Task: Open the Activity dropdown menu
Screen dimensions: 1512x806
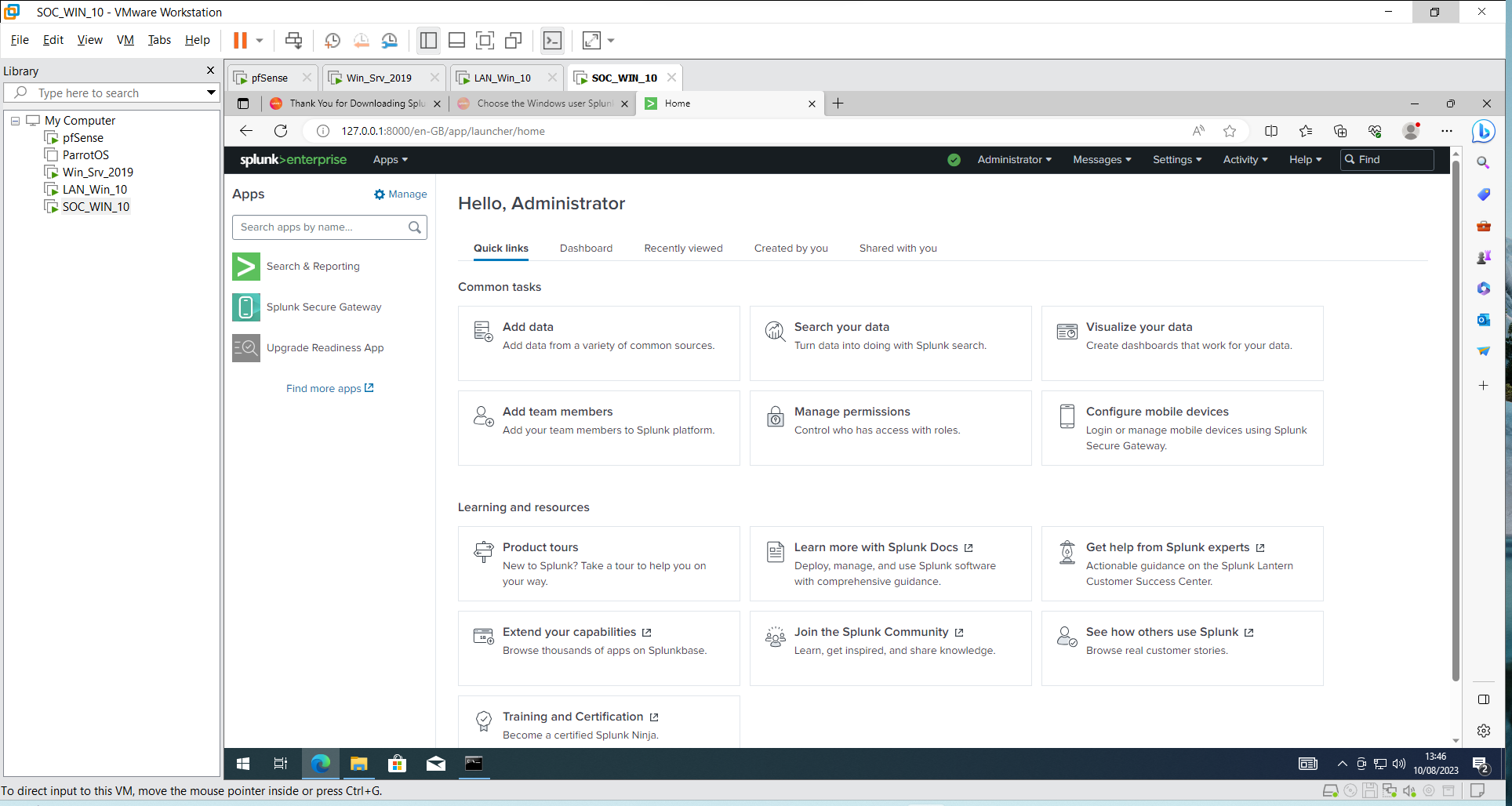Action: coord(1245,160)
